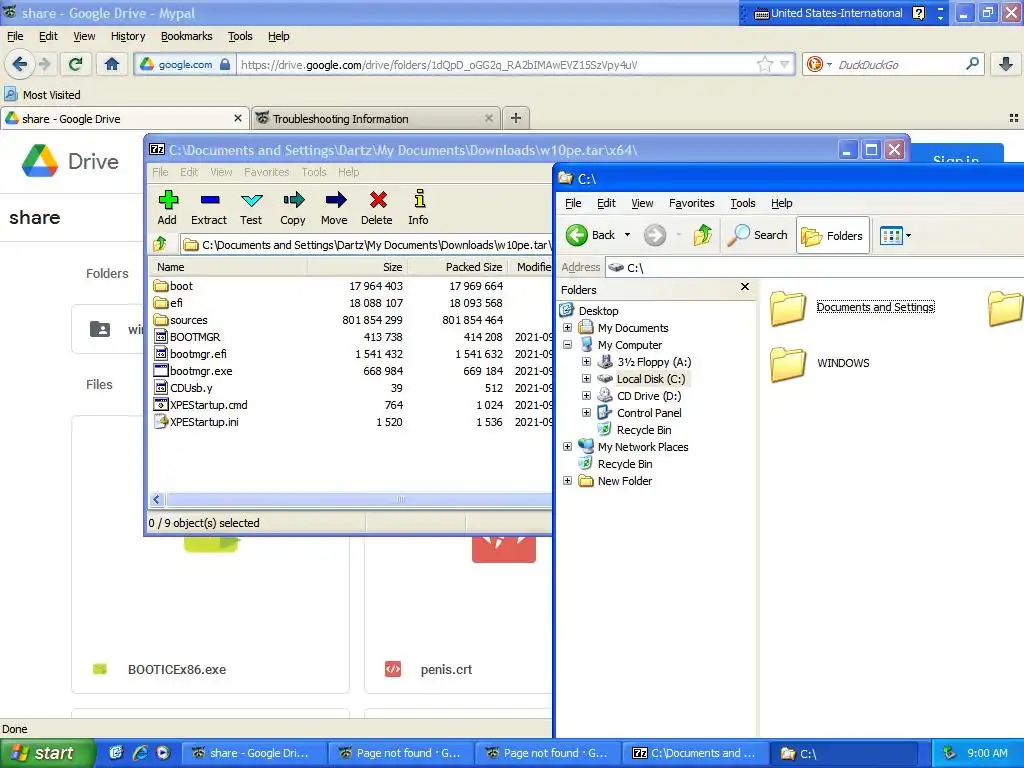Click the Windows start button
Viewport: 1024px width, 768px height.
click(x=47, y=753)
